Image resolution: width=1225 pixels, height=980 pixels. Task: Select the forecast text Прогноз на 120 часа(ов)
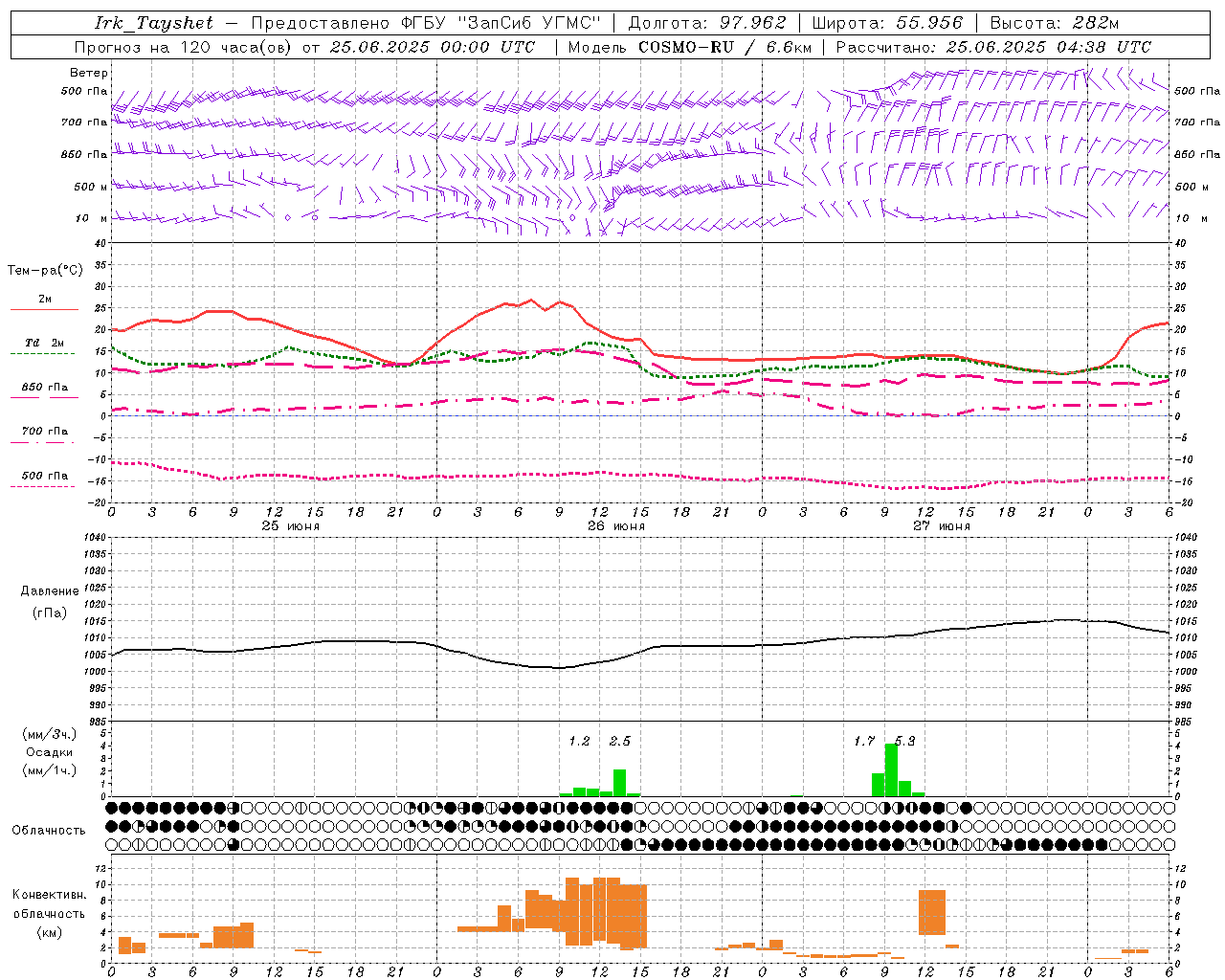click(x=184, y=47)
